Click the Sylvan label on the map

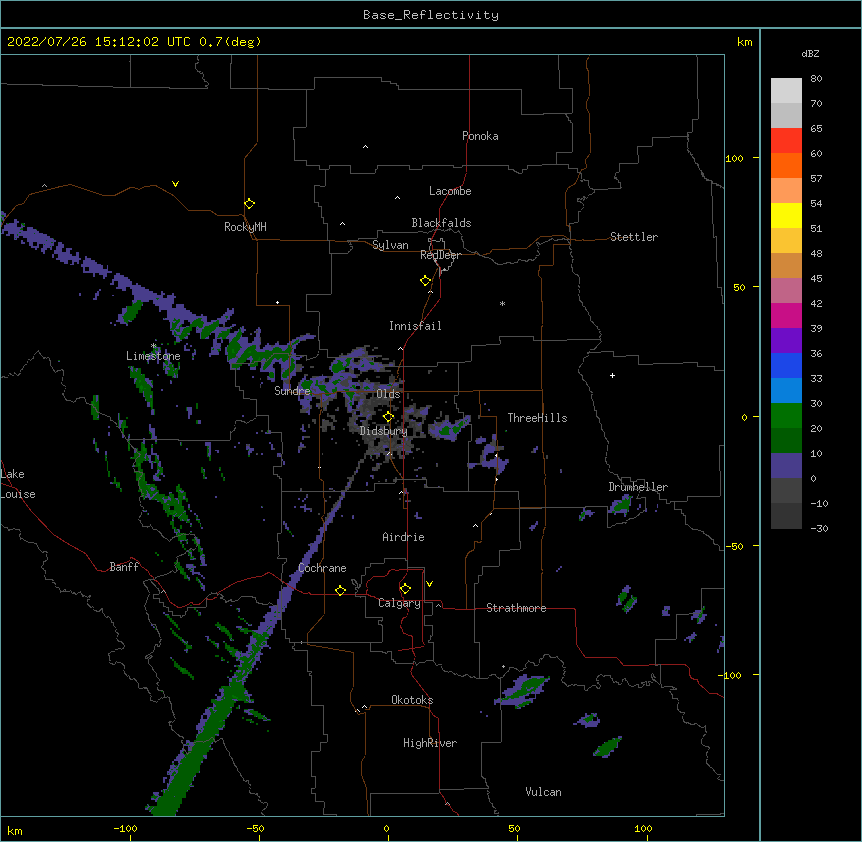point(390,245)
